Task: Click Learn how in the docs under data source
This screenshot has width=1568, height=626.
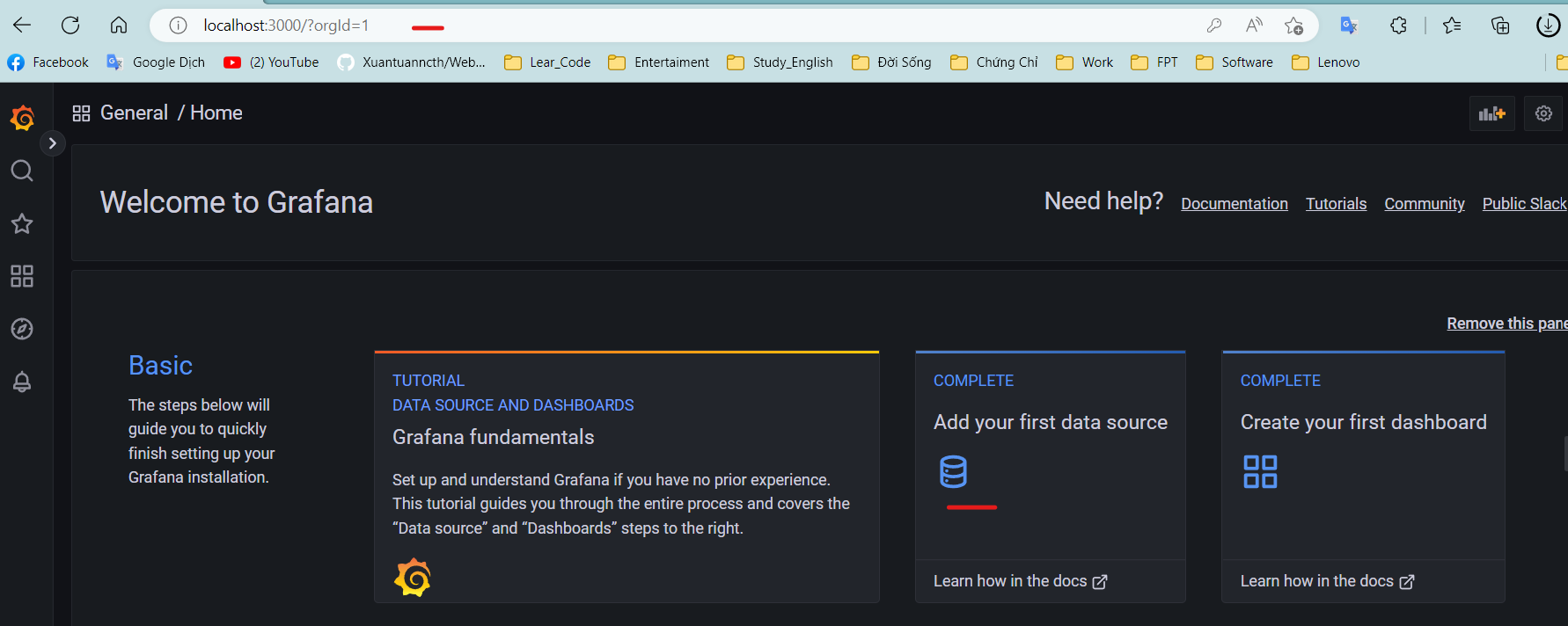Action: [x=1020, y=581]
